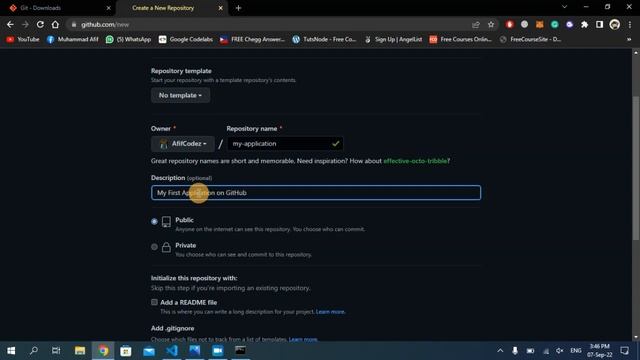Open the Extensions puzzle icon
The height and width of the screenshot is (360, 640).
coord(584,24)
